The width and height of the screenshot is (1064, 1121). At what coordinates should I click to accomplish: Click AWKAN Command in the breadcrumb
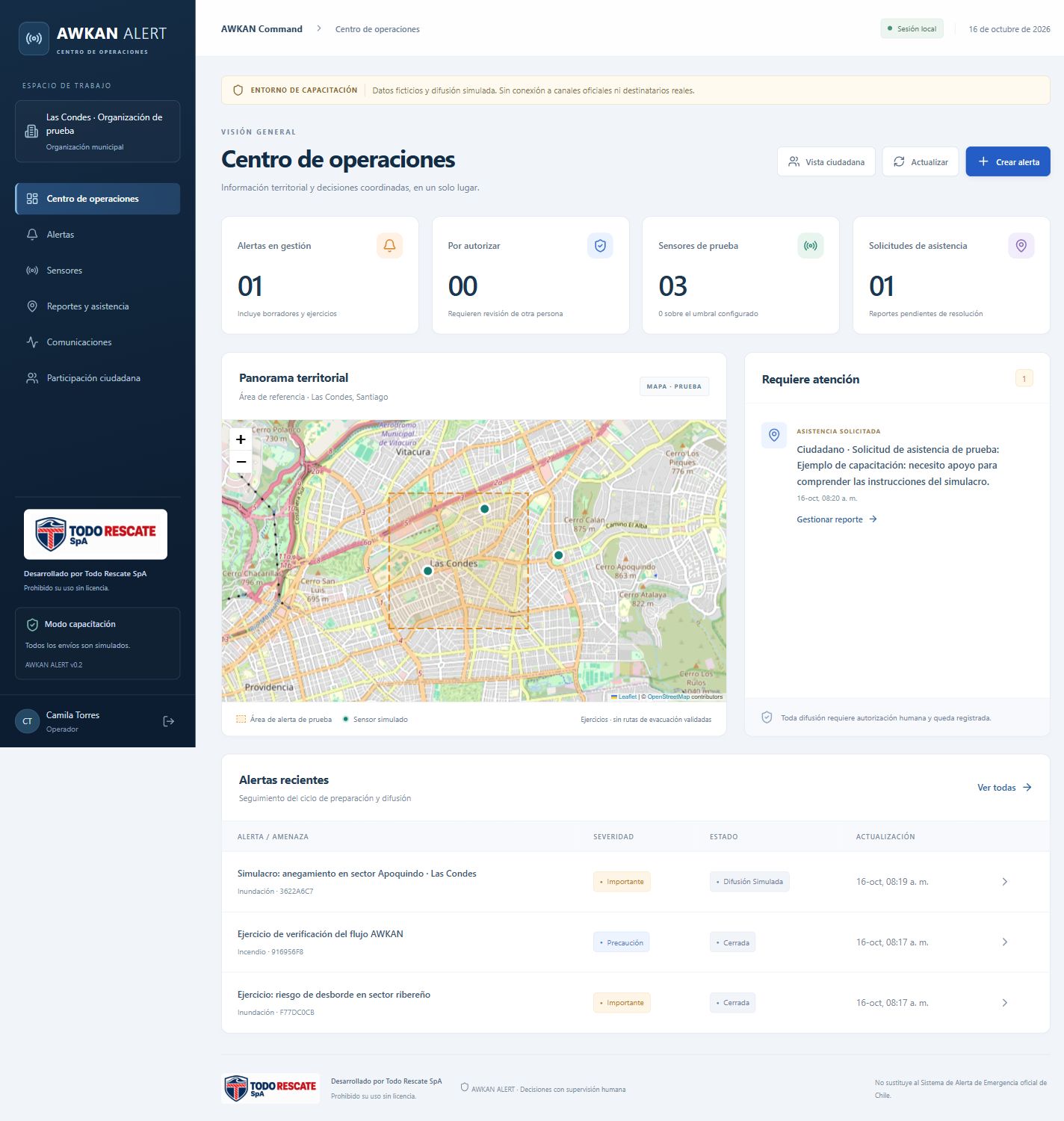[x=262, y=29]
